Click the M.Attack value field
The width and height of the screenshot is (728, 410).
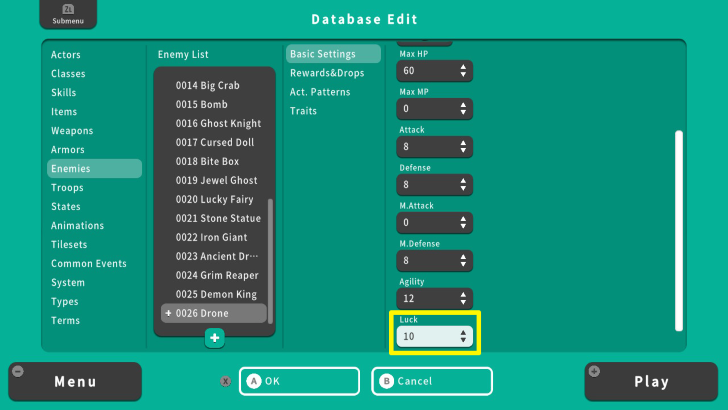click(434, 223)
